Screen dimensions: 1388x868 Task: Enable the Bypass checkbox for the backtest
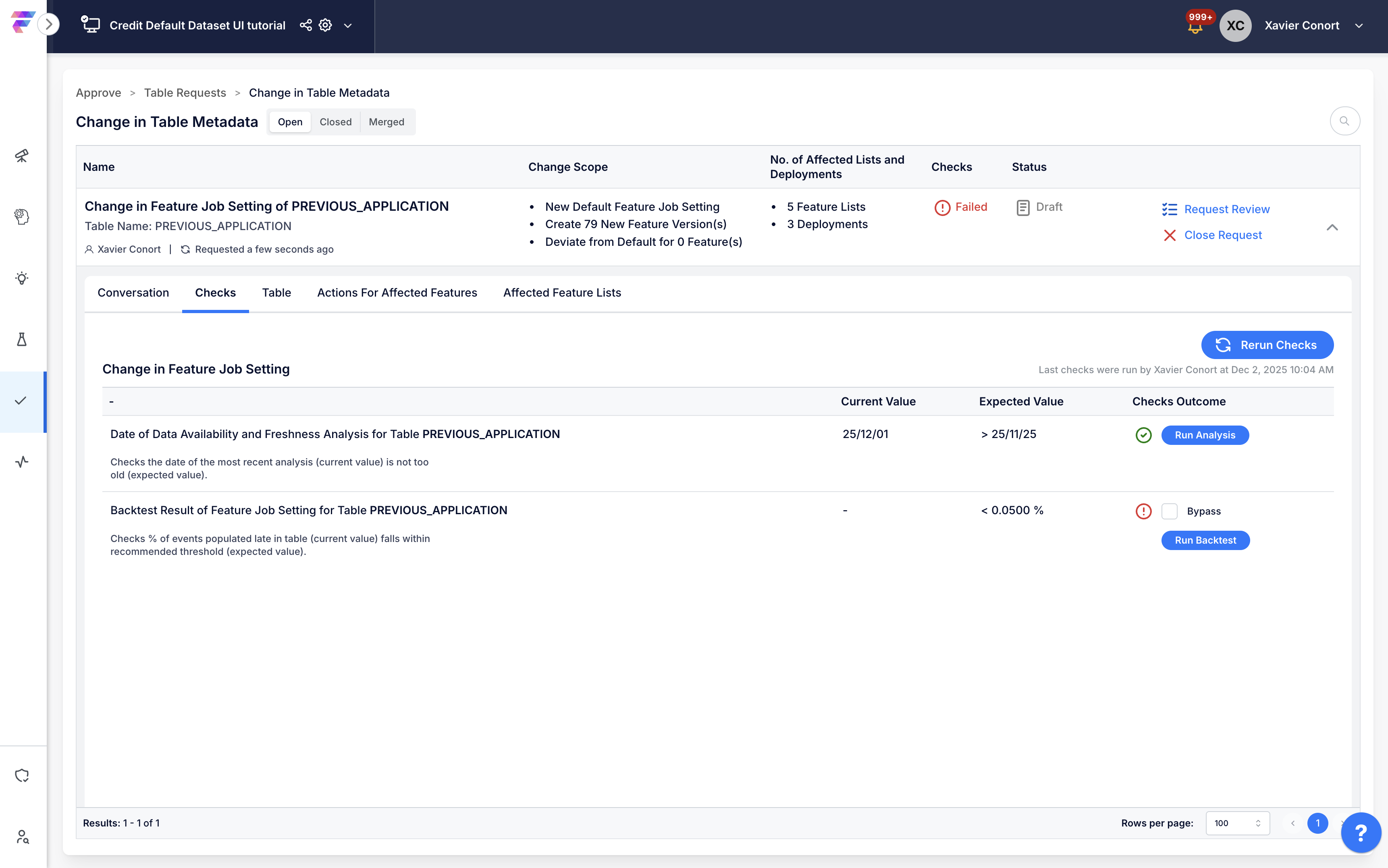click(x=1169, y=511)
